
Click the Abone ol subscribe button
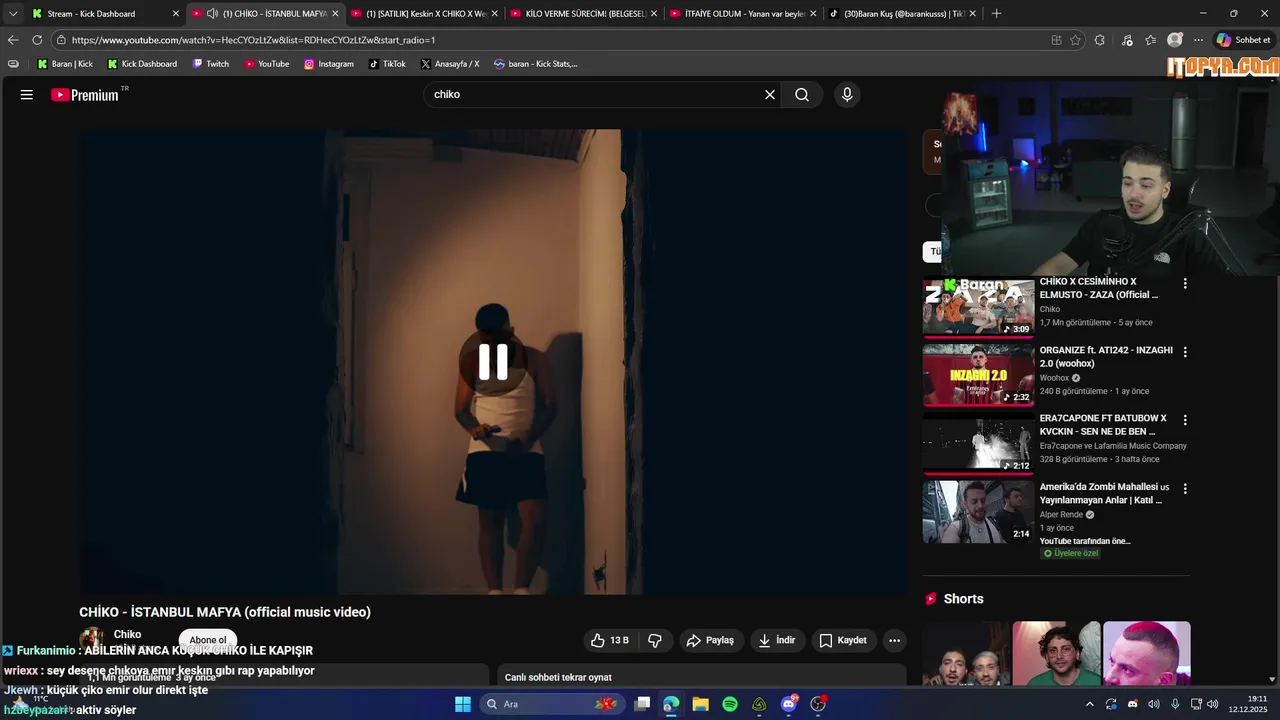(208, 640)
